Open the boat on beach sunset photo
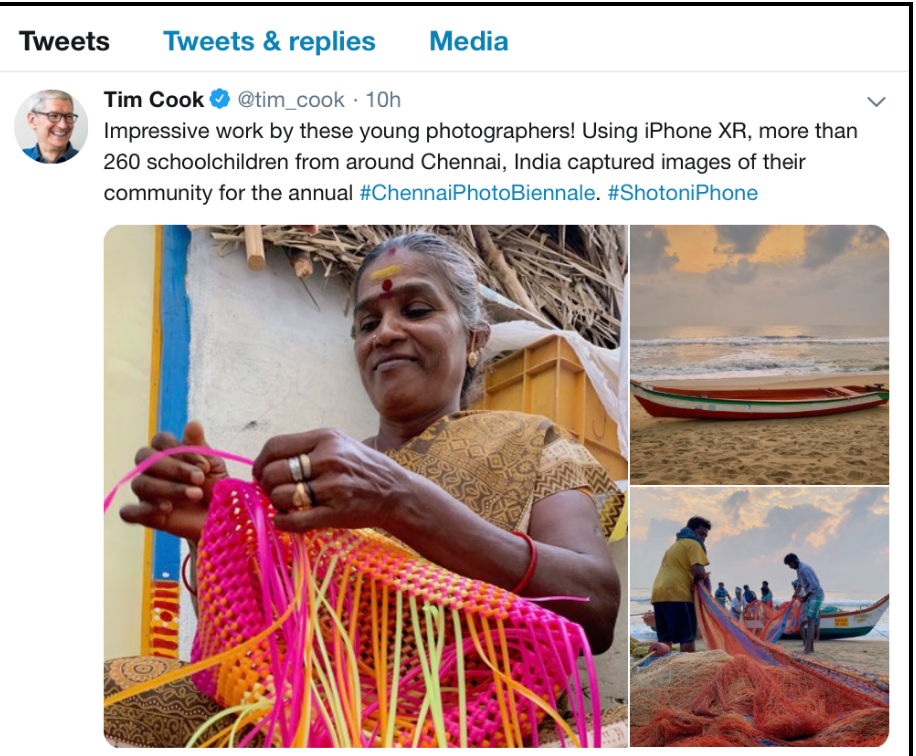The height and width of the screenshot is (756, 916). (x=759, y=355)
